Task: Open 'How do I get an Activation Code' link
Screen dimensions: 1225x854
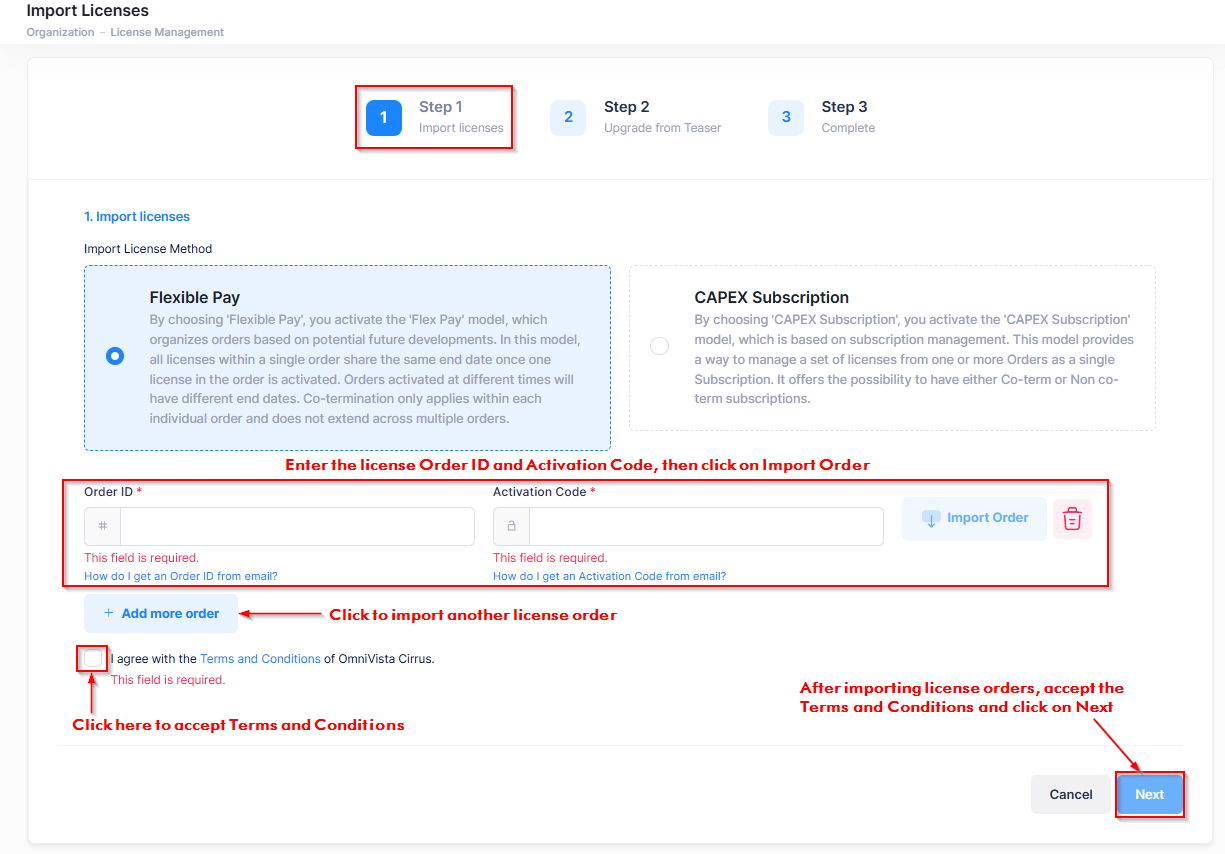Action: 609,576
